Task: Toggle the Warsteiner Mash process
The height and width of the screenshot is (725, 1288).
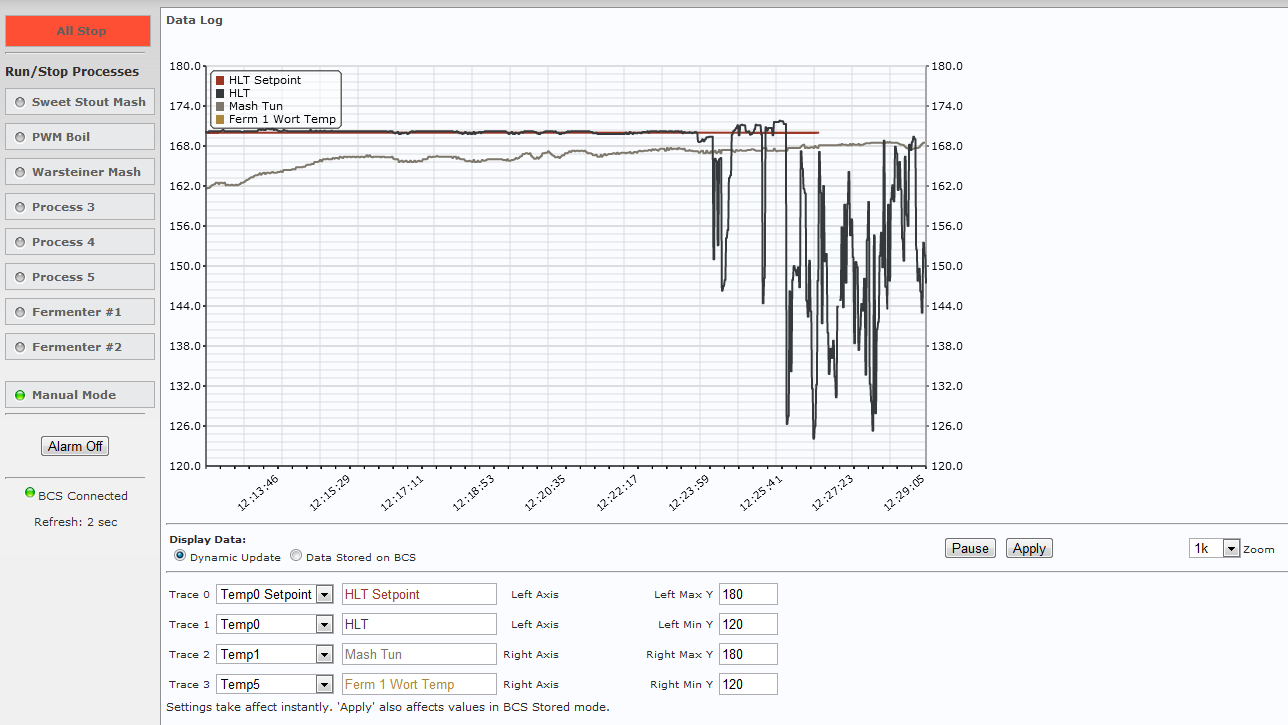Action: click(80, 172)
